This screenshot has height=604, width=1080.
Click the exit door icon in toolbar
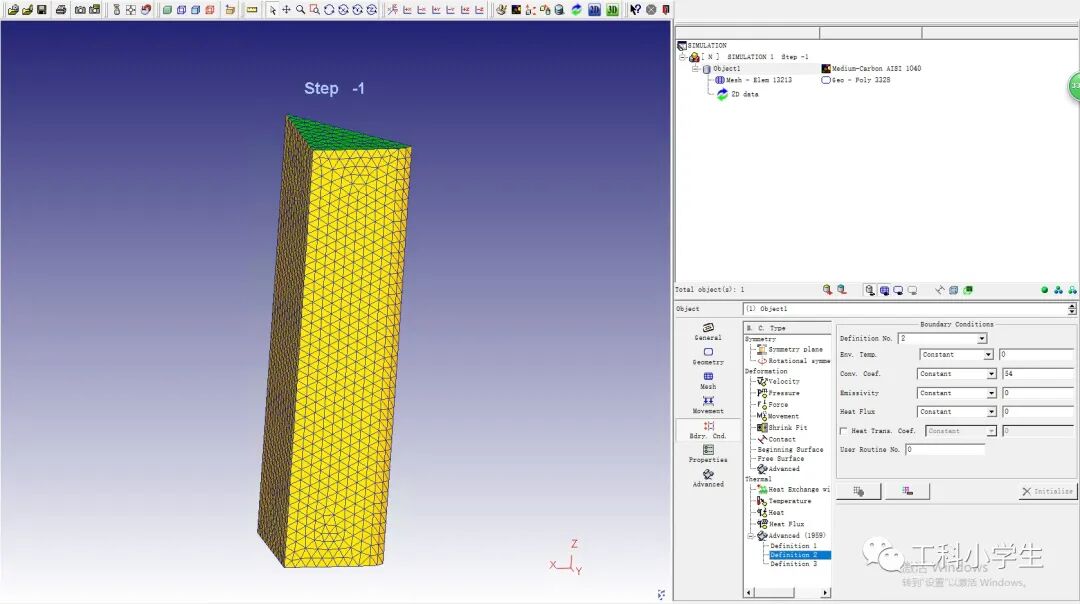666,10
